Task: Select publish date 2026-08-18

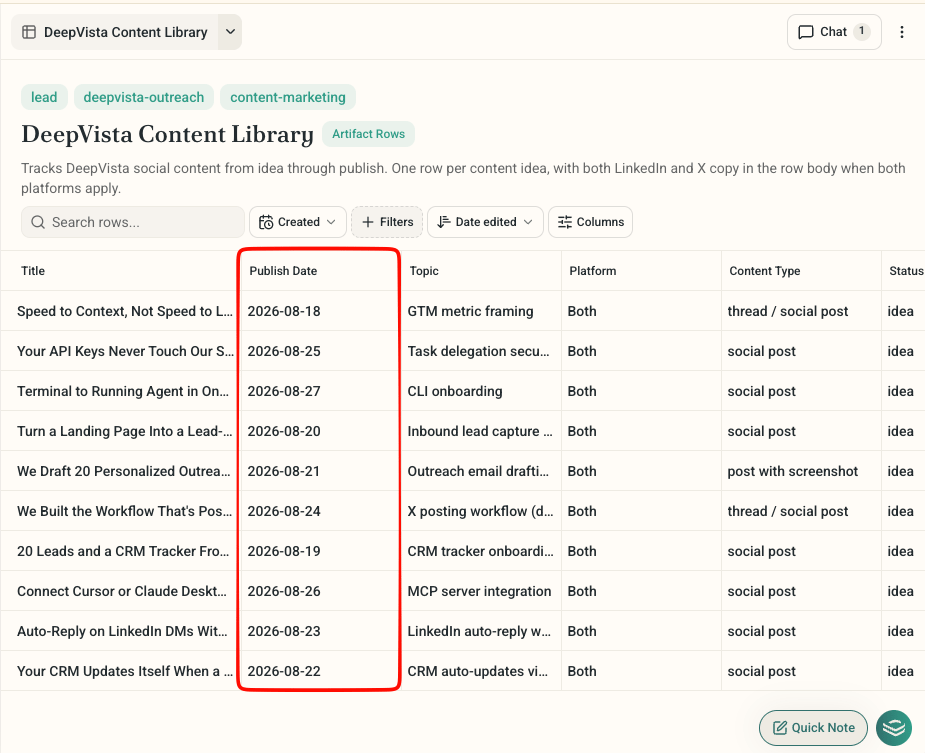Action: click(x=284, y=311)
